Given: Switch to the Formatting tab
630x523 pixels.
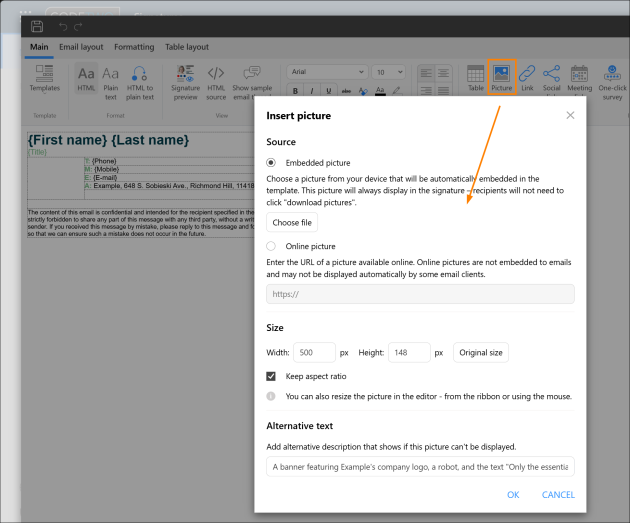Looking at the screenshot, I should (x=134, y=47).
